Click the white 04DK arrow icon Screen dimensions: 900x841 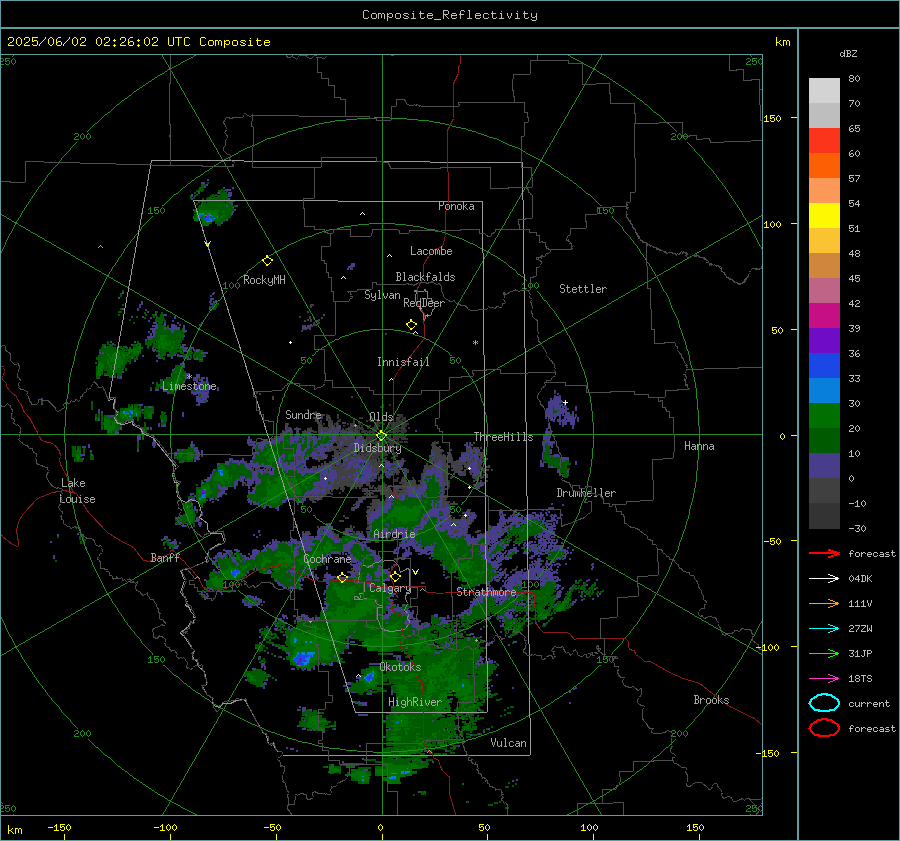824,579
